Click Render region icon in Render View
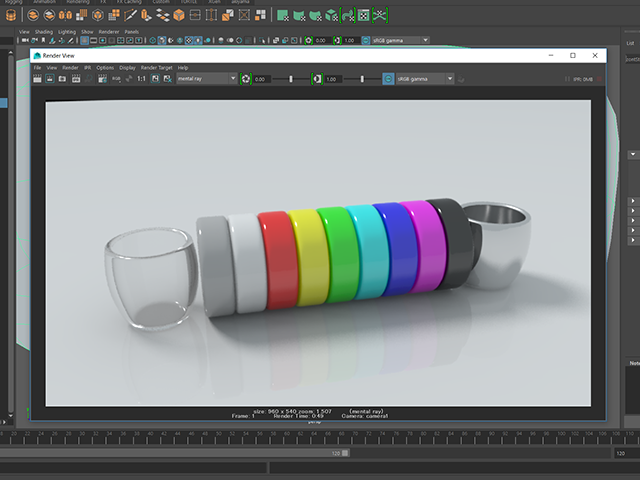640x480 pixels. pyautogui.click(x=50, y=79)
